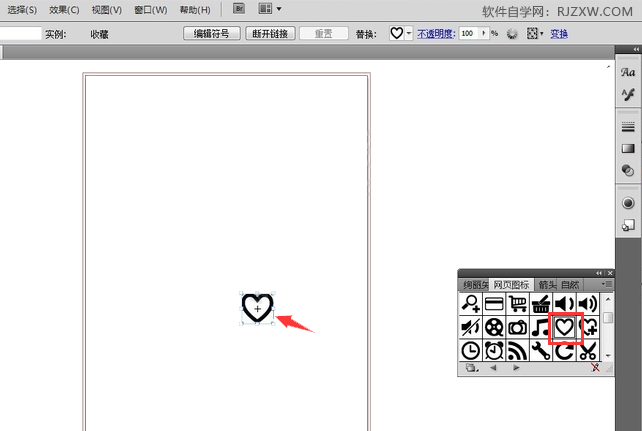Select the shopping basket symbol
This screenshot has width=642, height=431.
point(541,304)
